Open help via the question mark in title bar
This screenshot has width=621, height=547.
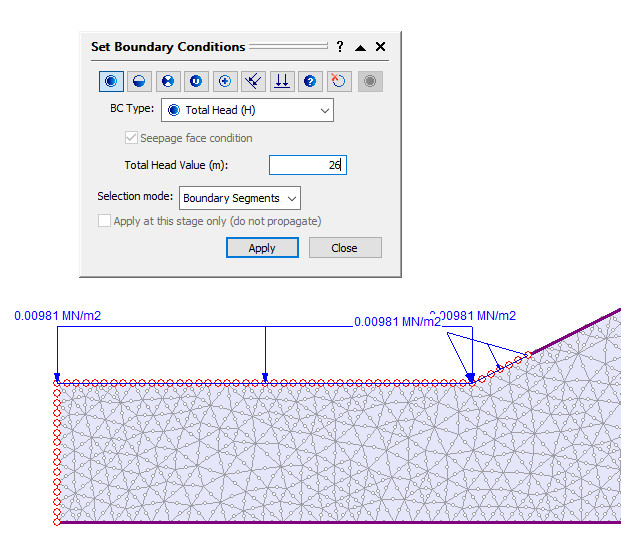tap(340, 47)
